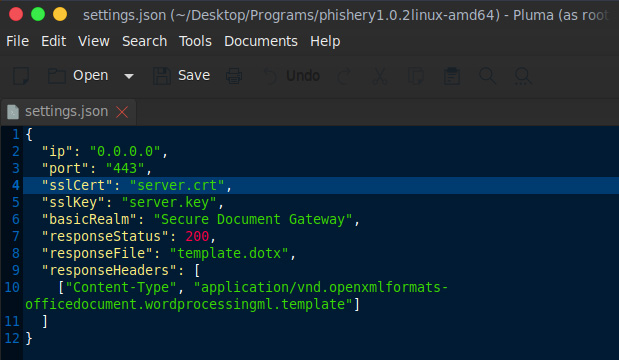Image resolution: width=619 pixels, height=360 pixels.
Task: Click the Find and Replace icon
Action: coord(523,76)
